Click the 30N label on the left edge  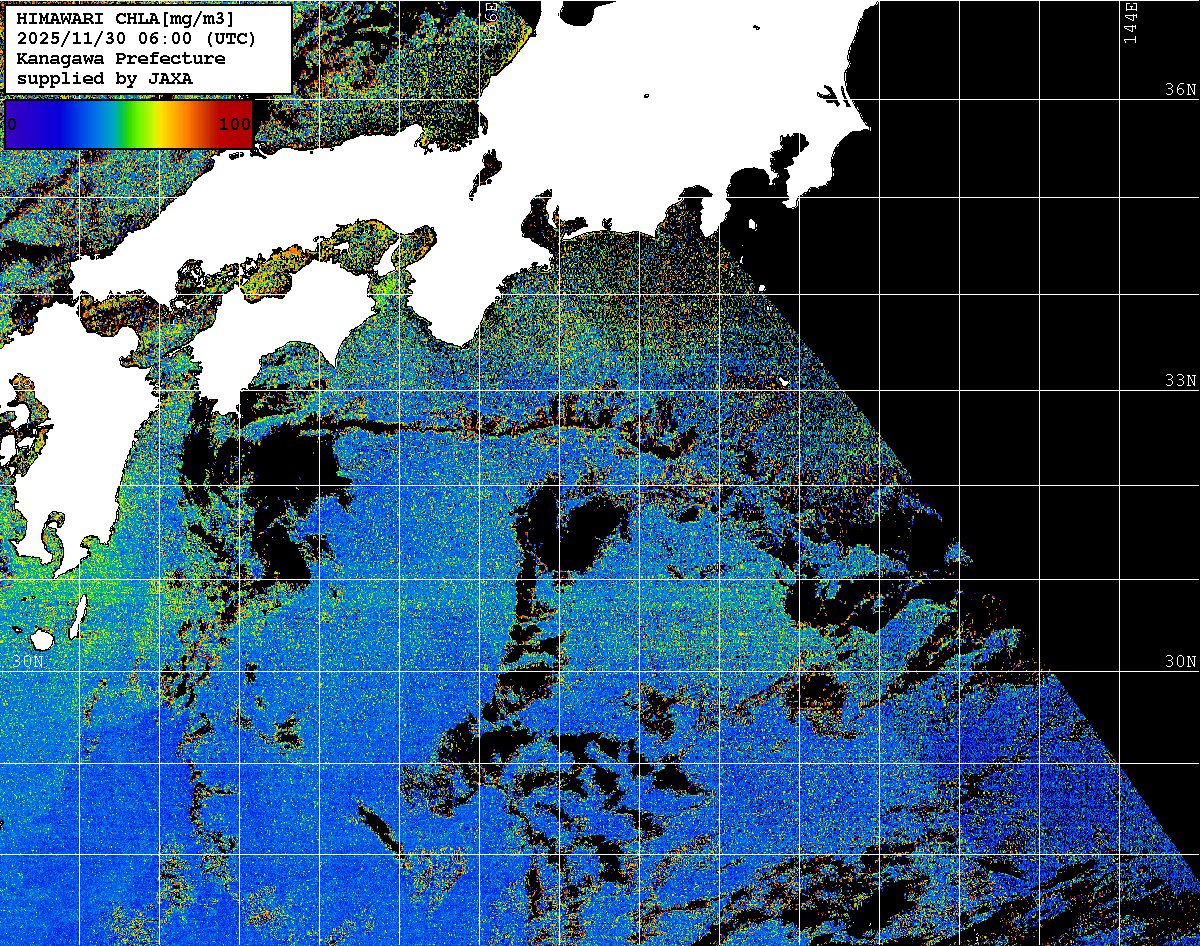point(28,662)
